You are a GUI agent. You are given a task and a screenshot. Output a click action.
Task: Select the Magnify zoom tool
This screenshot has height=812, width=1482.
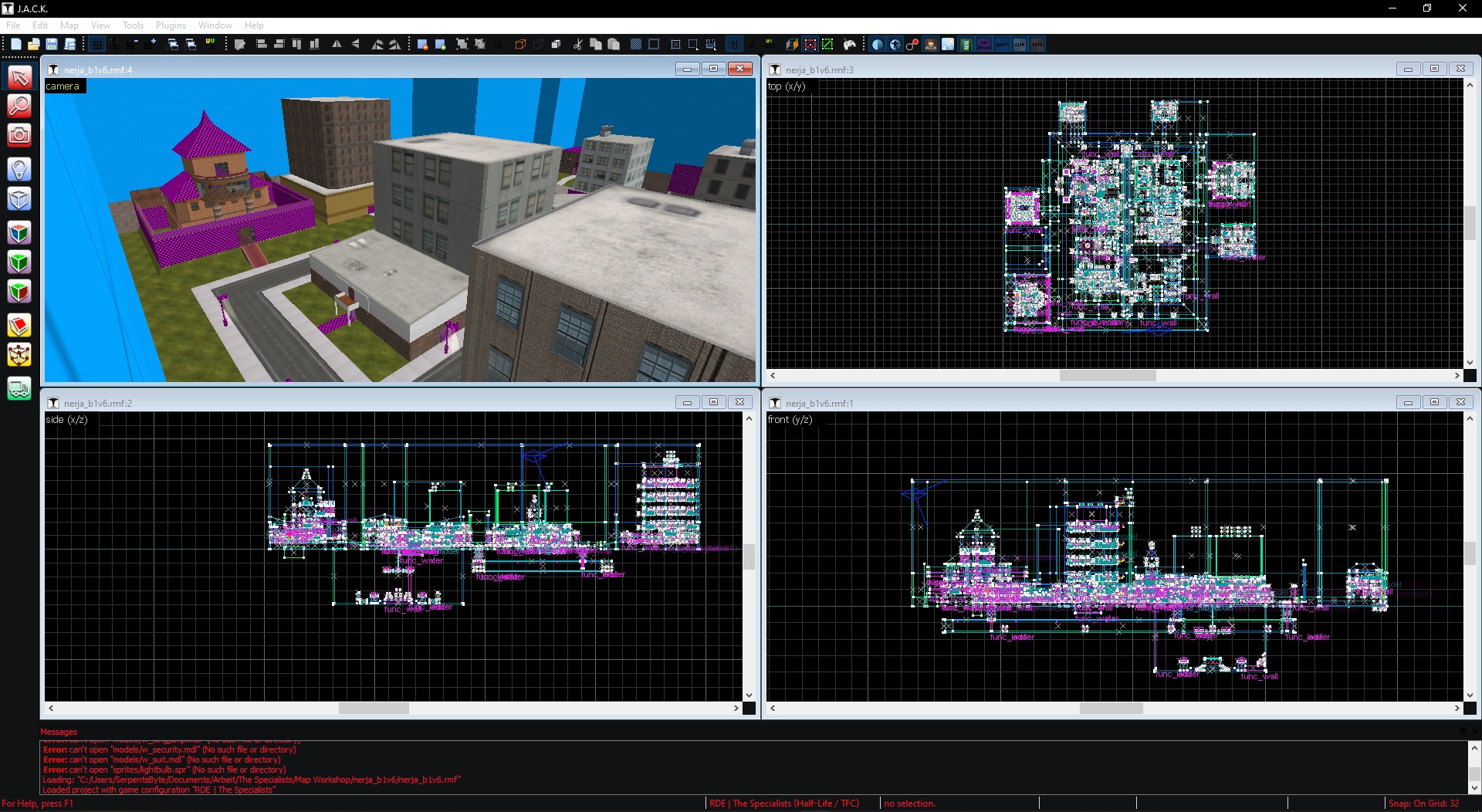(x=19, y=106)
